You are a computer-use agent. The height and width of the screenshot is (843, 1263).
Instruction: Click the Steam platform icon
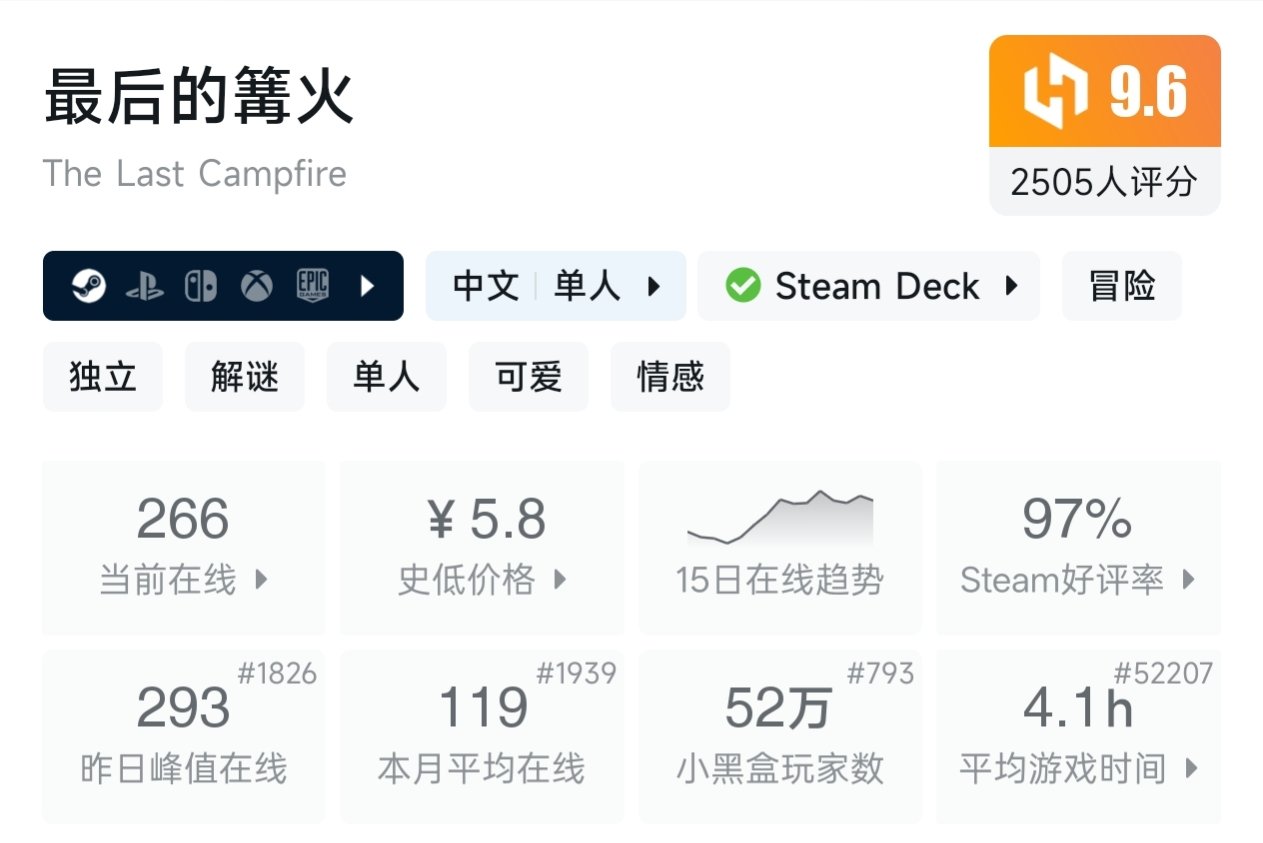coord(88,287)
